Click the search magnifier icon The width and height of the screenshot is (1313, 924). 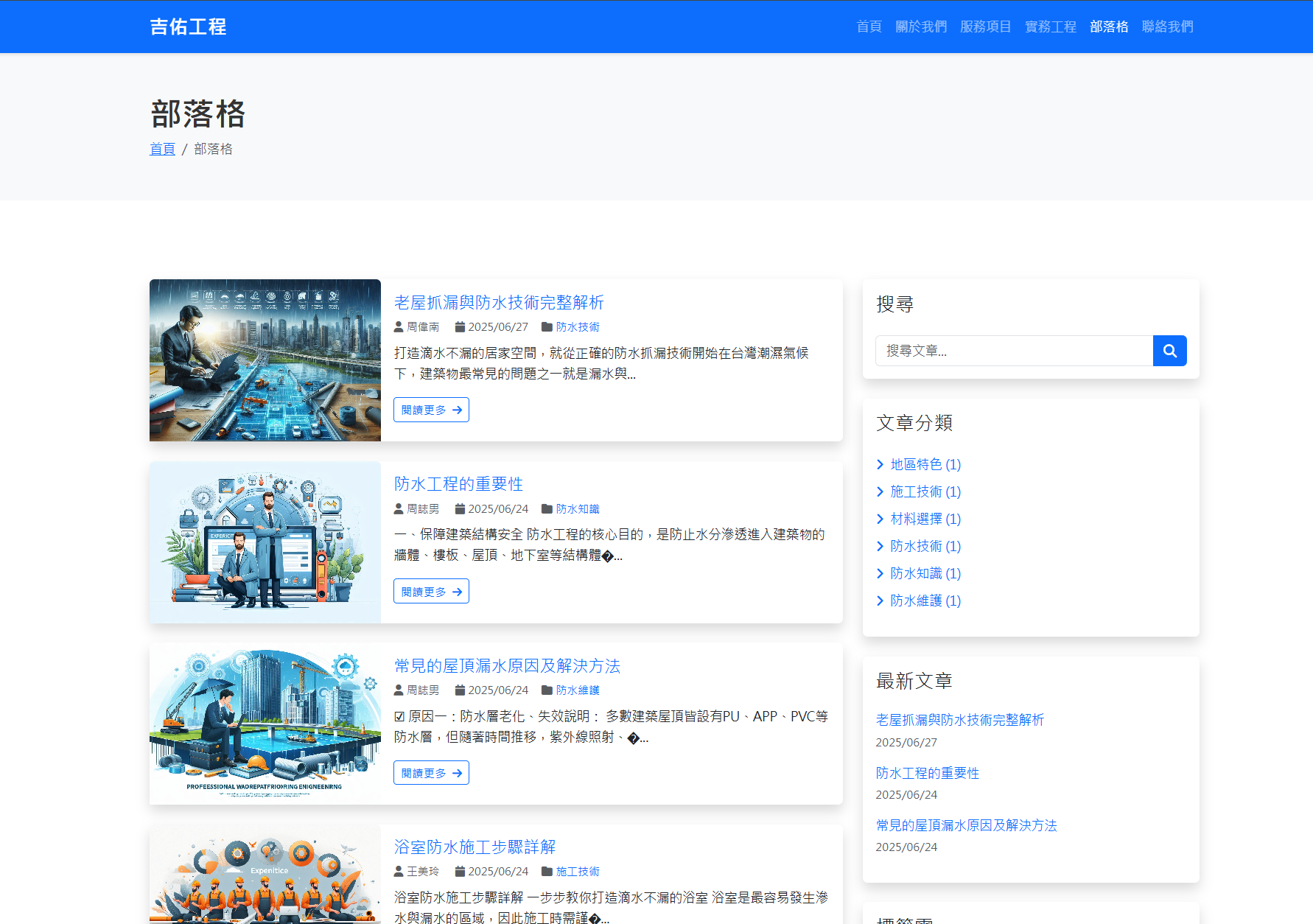(x=1169, y=351)
